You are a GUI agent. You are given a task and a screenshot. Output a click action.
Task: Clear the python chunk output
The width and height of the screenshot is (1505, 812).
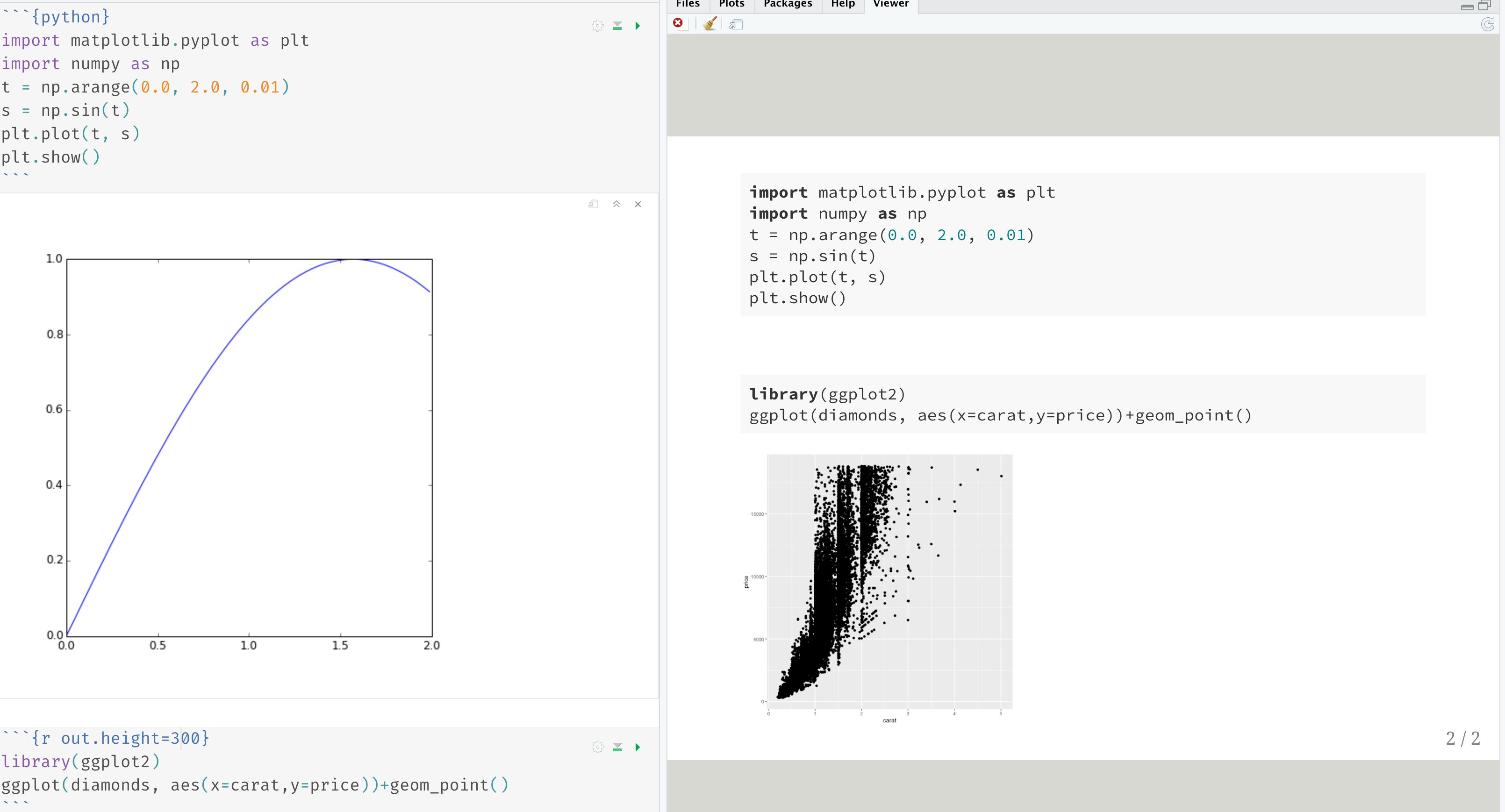[x=638, y=204]
